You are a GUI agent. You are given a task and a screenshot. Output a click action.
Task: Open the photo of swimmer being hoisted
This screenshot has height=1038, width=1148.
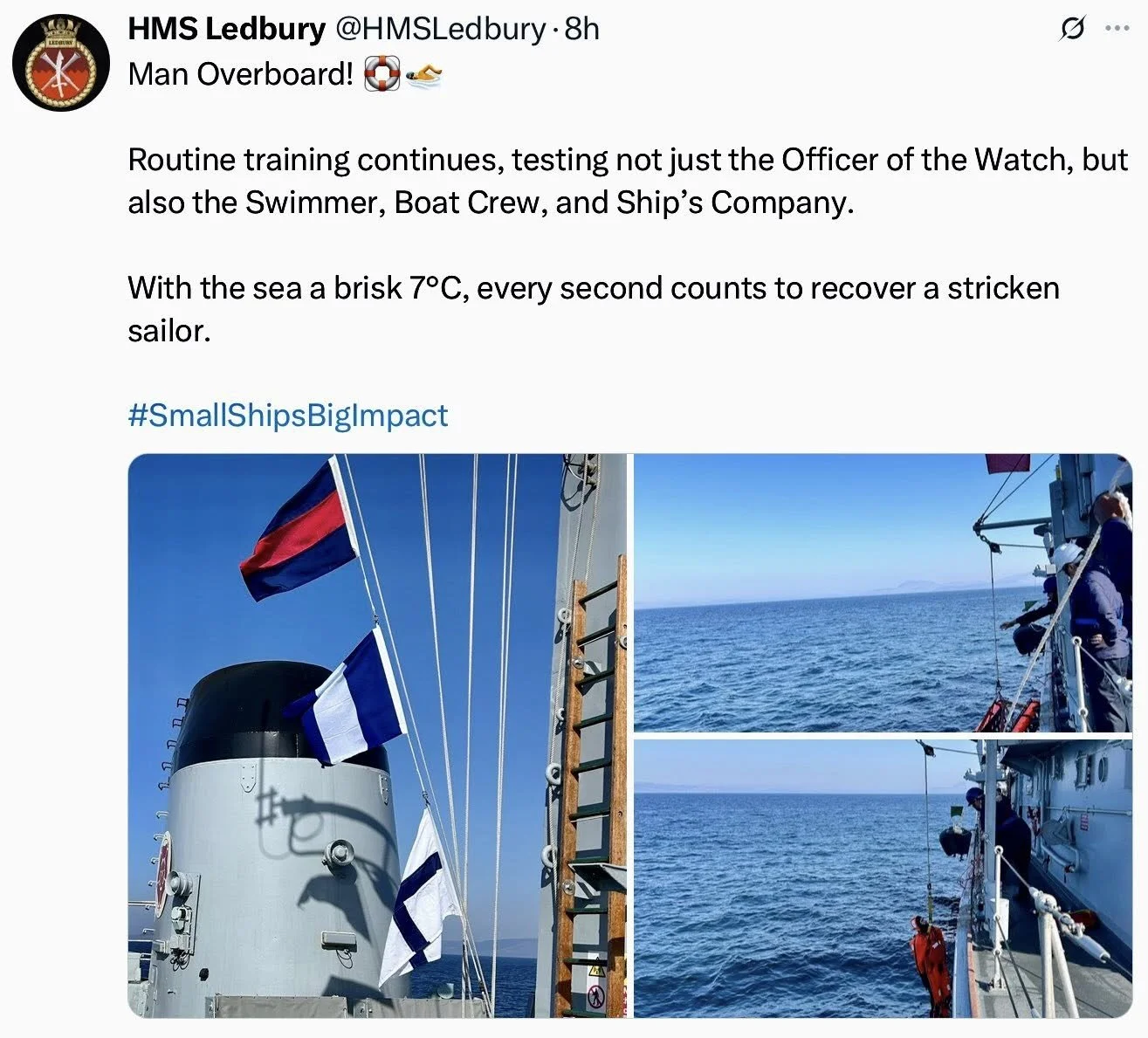(x=883, y=878)
